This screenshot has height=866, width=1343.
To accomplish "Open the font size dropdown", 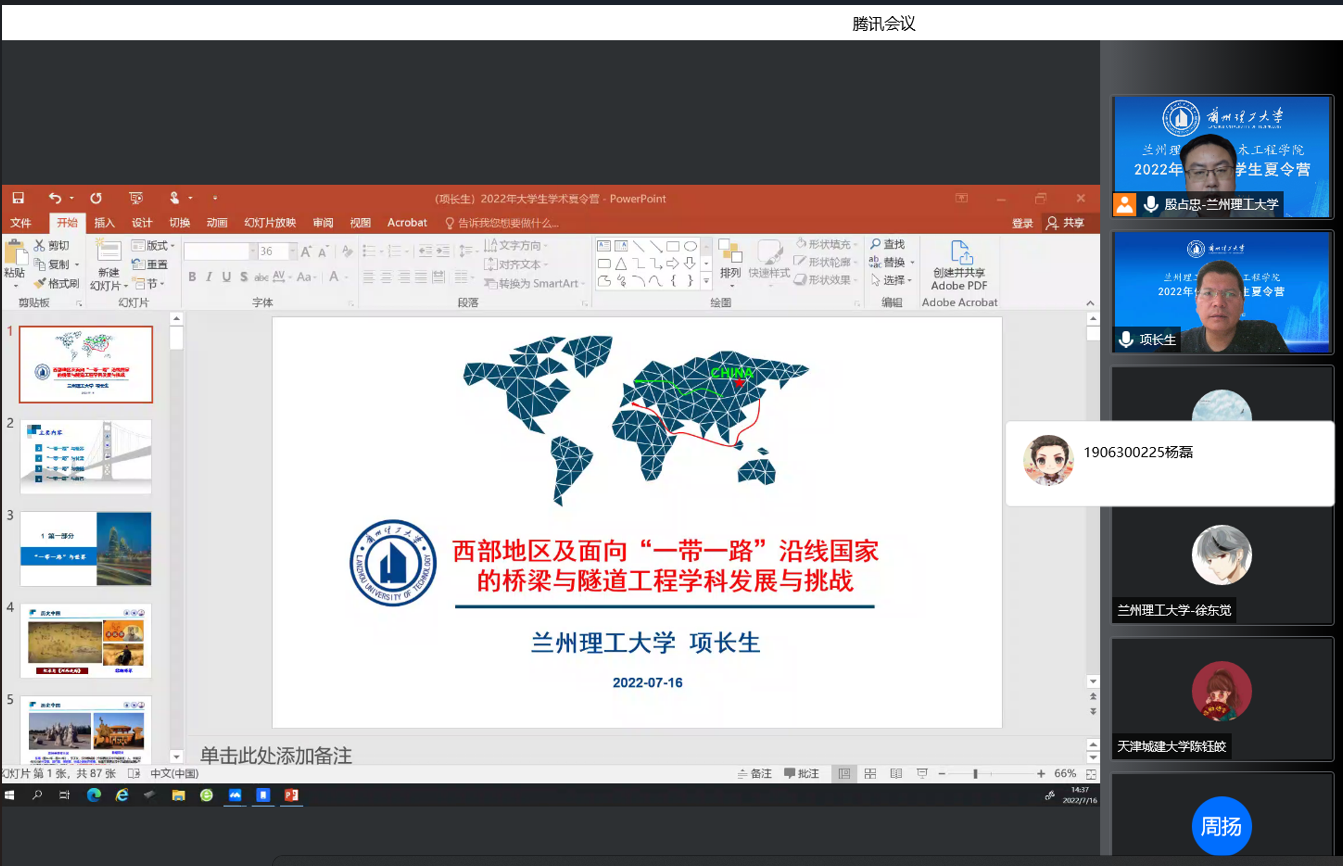I will pyautogui.click(x=291, y=252).
